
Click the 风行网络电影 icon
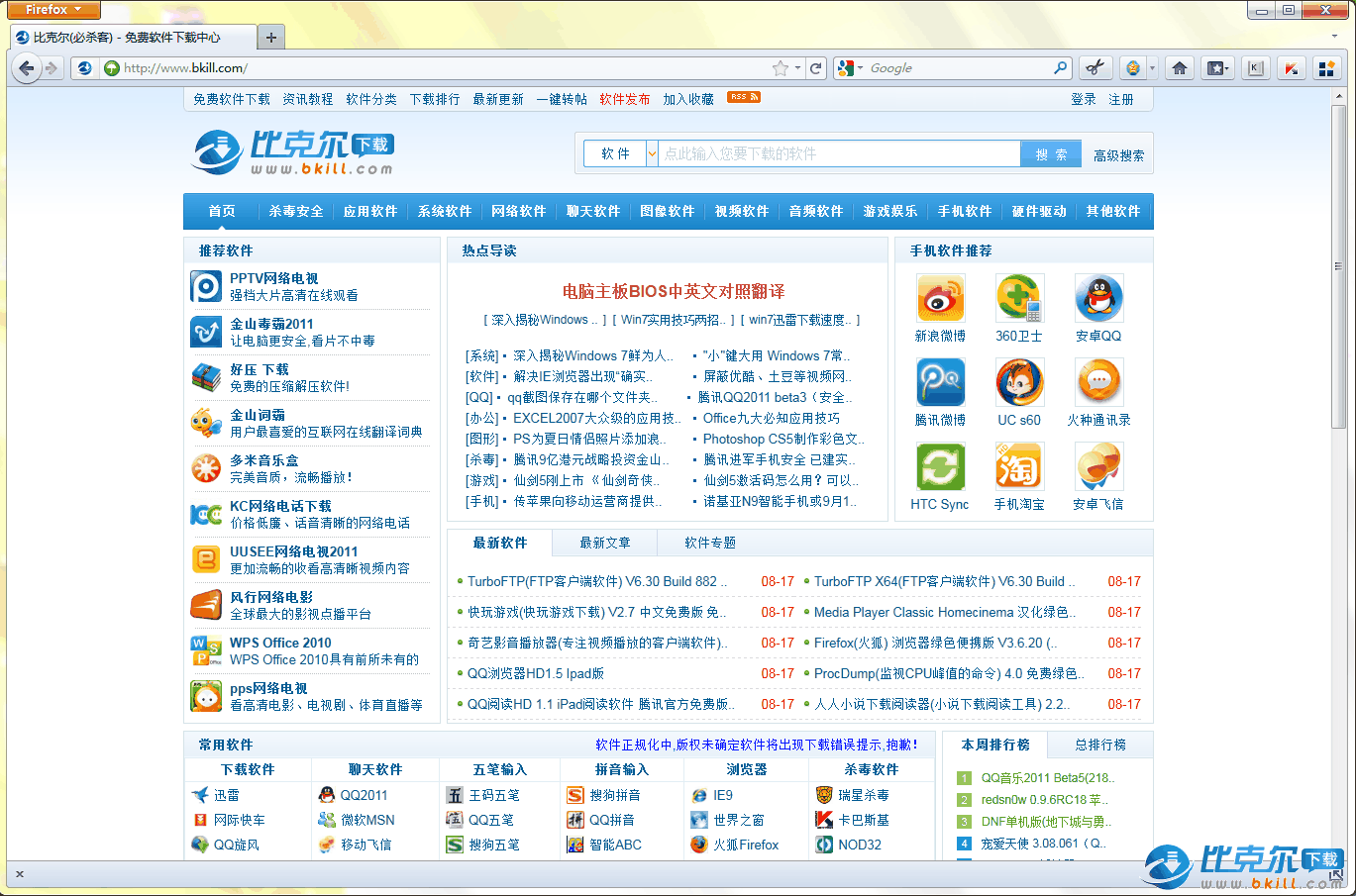(x=206, y=605)
